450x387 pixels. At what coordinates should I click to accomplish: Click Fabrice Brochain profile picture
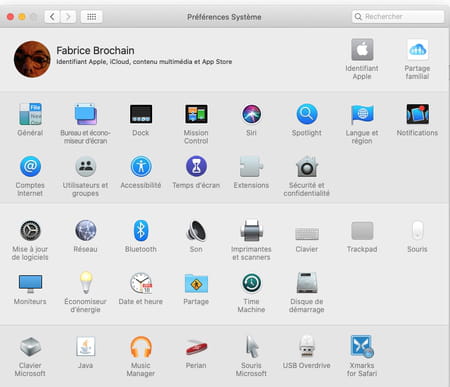[32, 59]
